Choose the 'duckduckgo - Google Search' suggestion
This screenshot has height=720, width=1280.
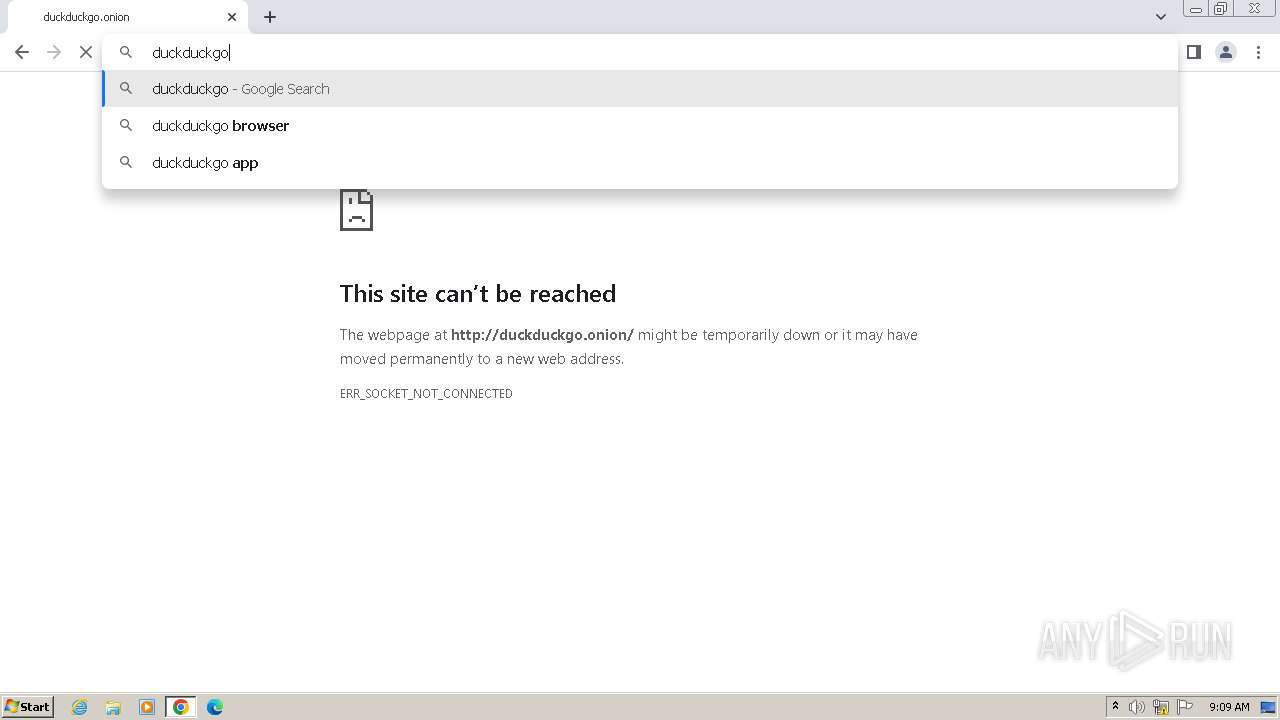point(640,88)
